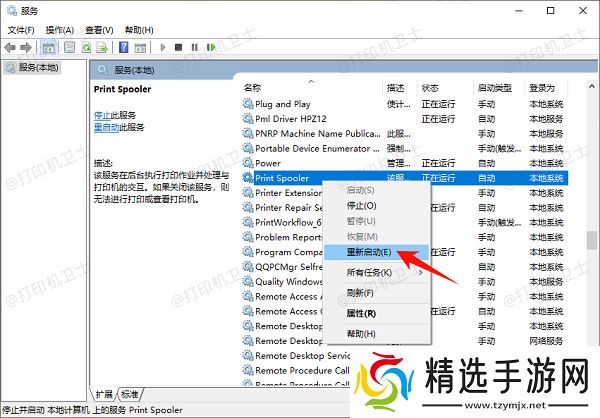The width and height of the screenshot is (600, 418).
Task: Open the blue question-mark help icon
Action: click(x=124, y=47)
